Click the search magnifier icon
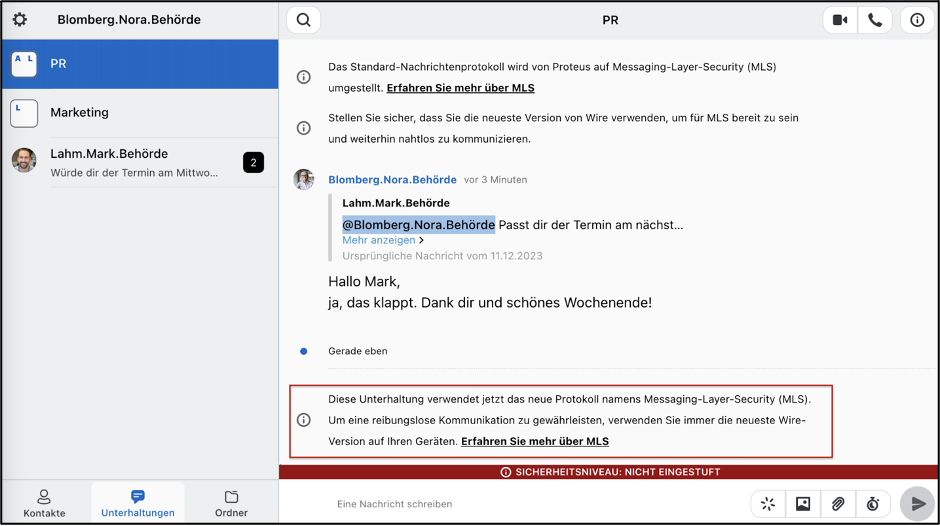The image size is (940, 526). pos(303,20)
